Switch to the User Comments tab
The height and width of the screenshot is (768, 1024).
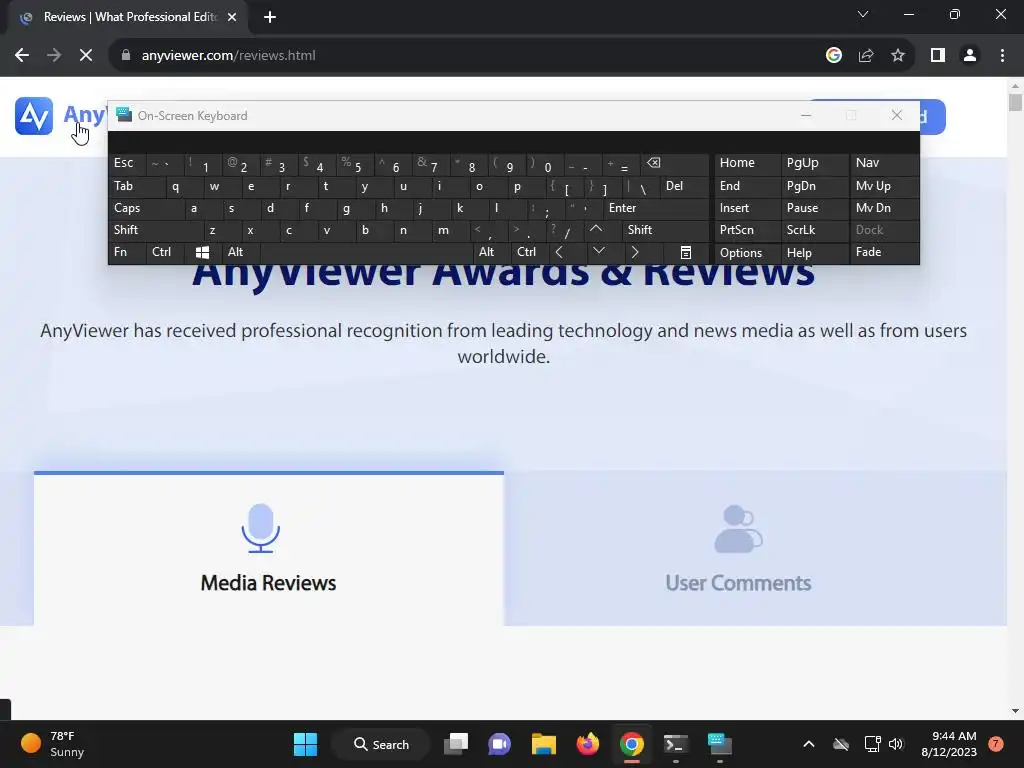756,549
